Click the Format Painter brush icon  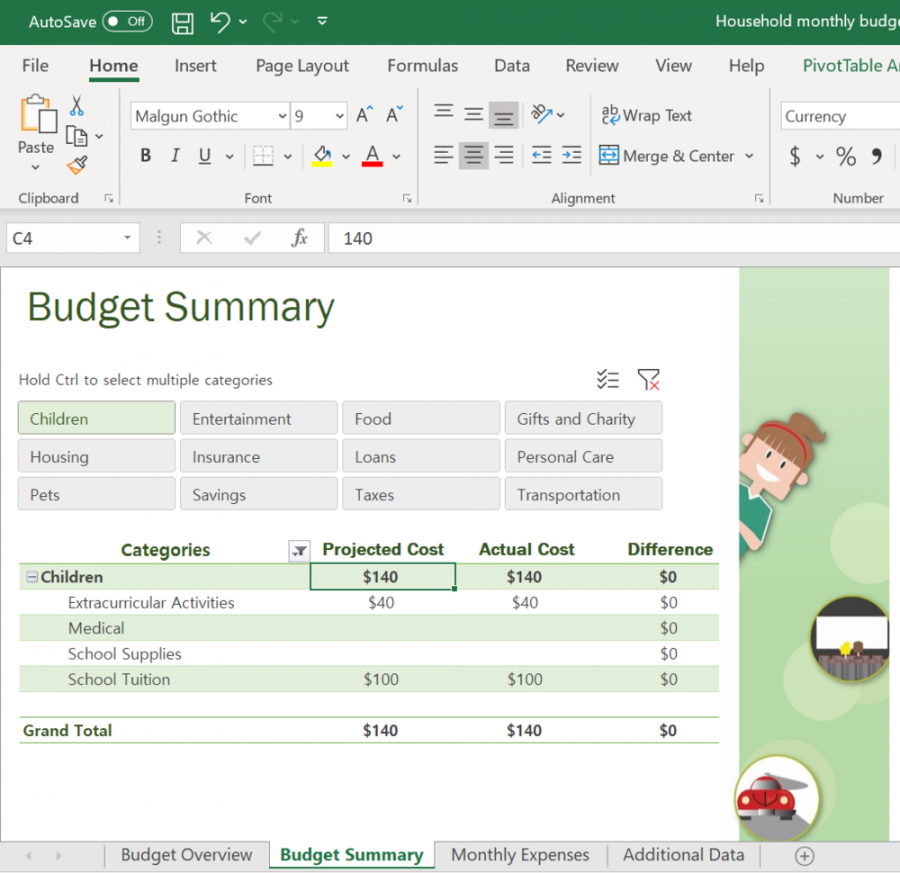coord(77,165)
